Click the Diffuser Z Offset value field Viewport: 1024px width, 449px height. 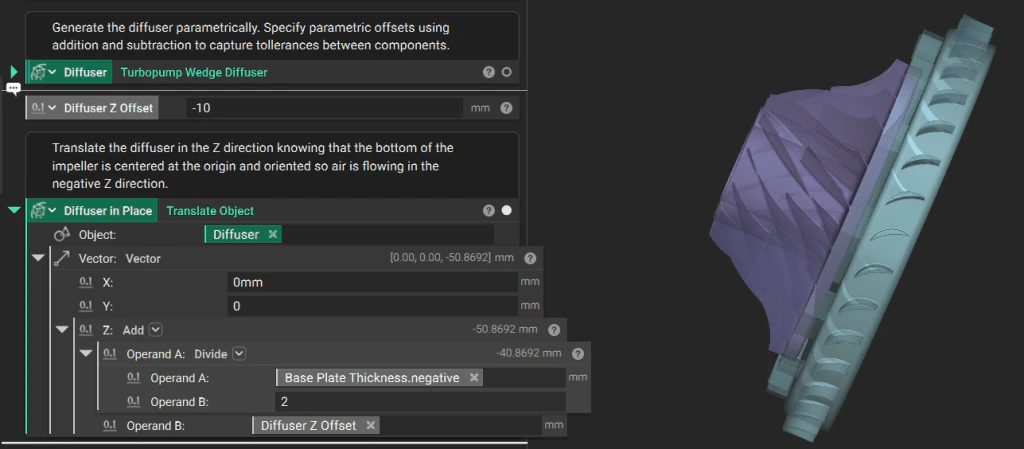325,108
